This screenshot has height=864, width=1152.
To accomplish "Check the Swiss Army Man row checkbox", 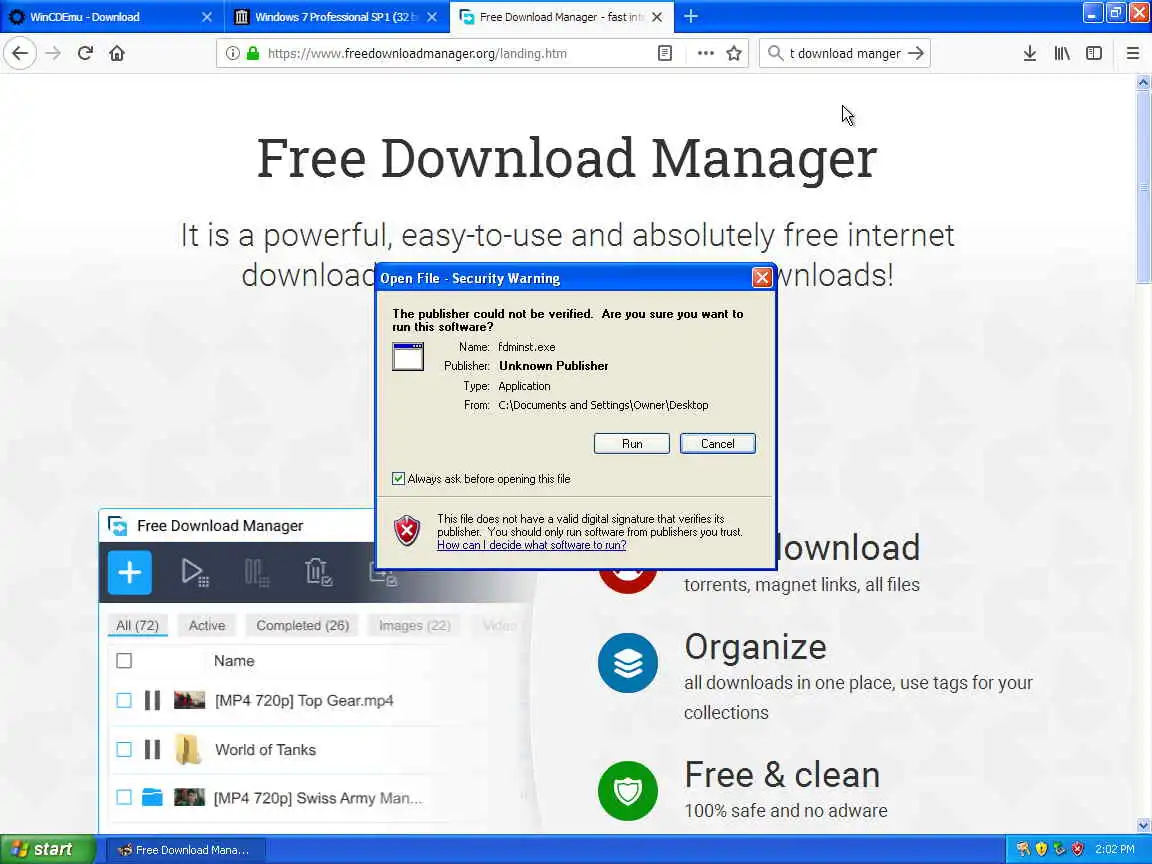I will point(124,797).
